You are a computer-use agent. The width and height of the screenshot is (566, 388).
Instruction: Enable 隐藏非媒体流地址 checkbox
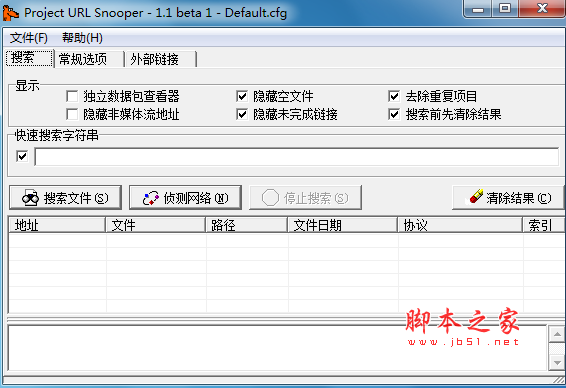pos(72,114)
